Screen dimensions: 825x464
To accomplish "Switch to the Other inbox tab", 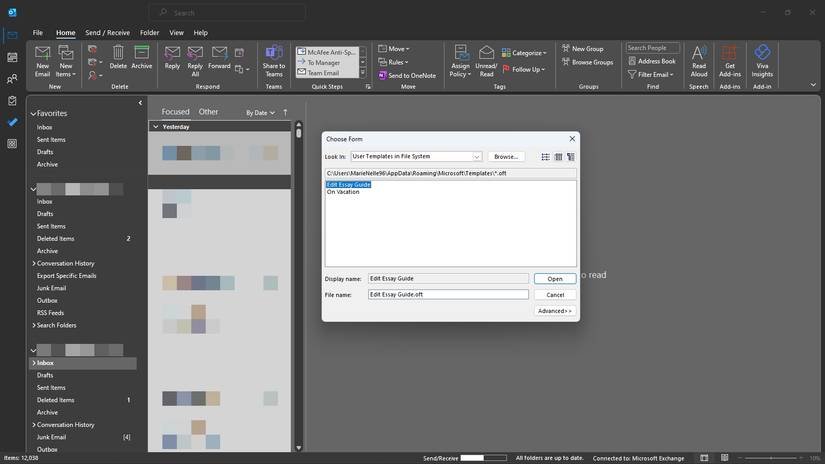I will point(208,112).
